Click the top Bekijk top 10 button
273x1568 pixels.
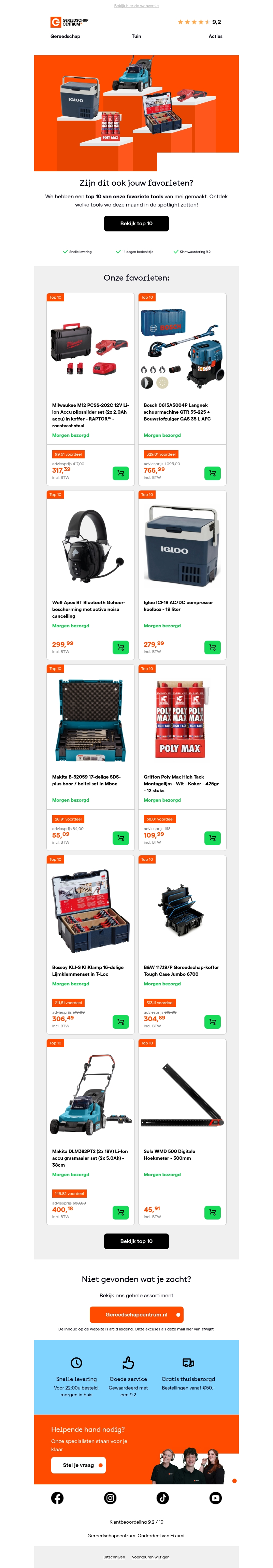136,224
